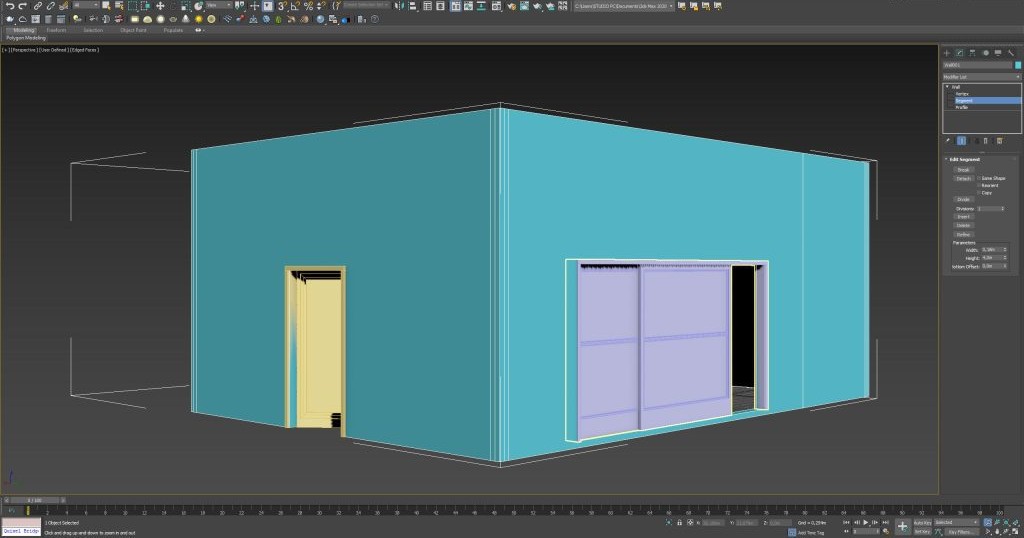
Task: Switch to the Populate ribbon tab
Action: pos(173,30)
